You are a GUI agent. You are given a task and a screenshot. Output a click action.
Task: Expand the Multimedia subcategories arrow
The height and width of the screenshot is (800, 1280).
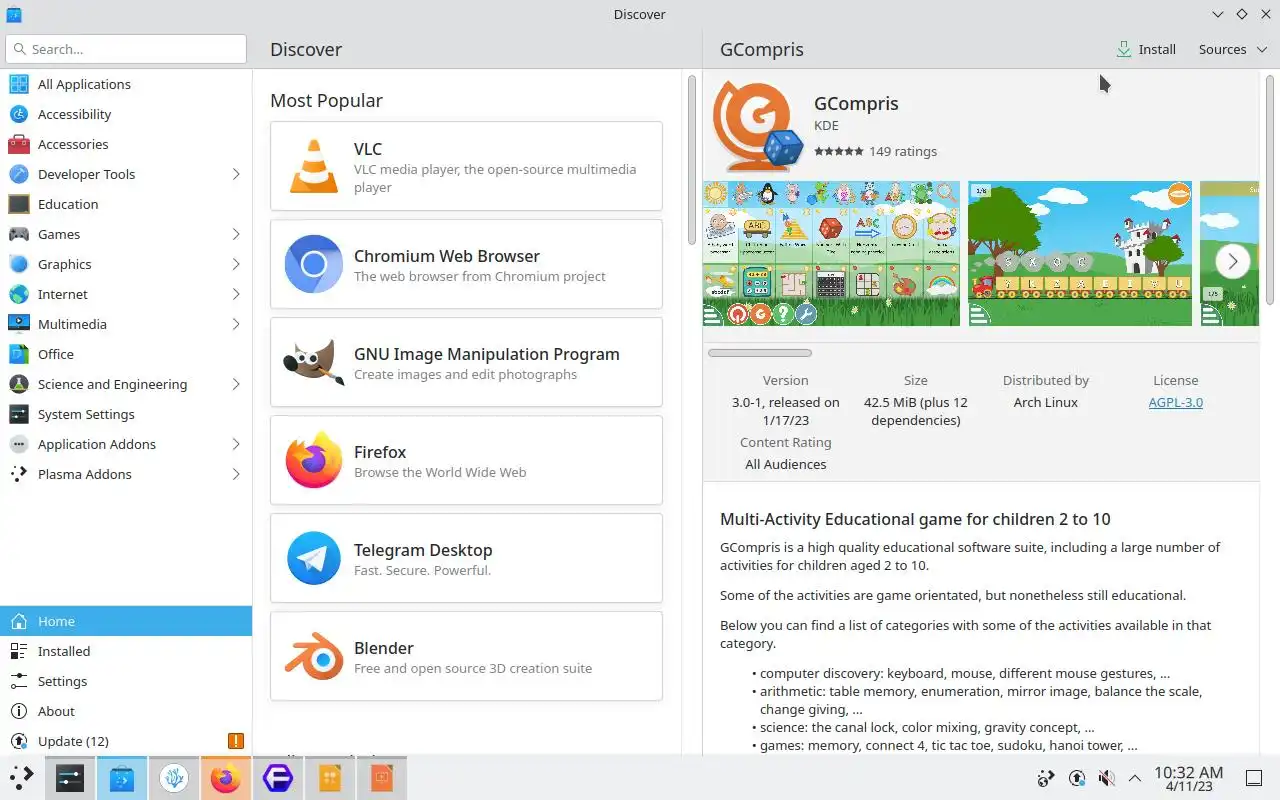236,324
